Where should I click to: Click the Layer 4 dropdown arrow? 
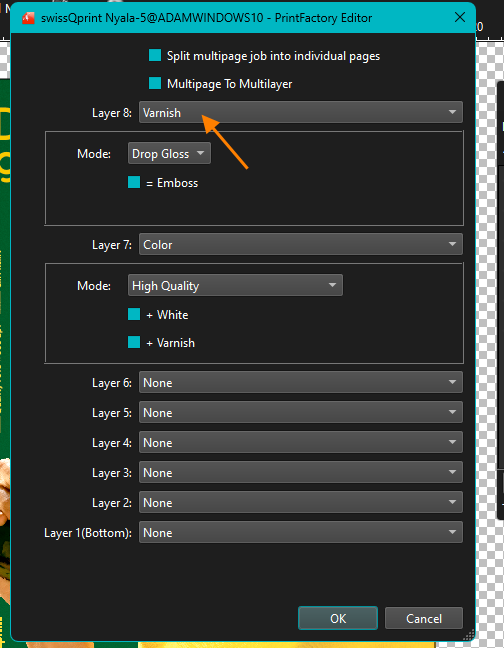pyautogui.click(x=452, y=442)
